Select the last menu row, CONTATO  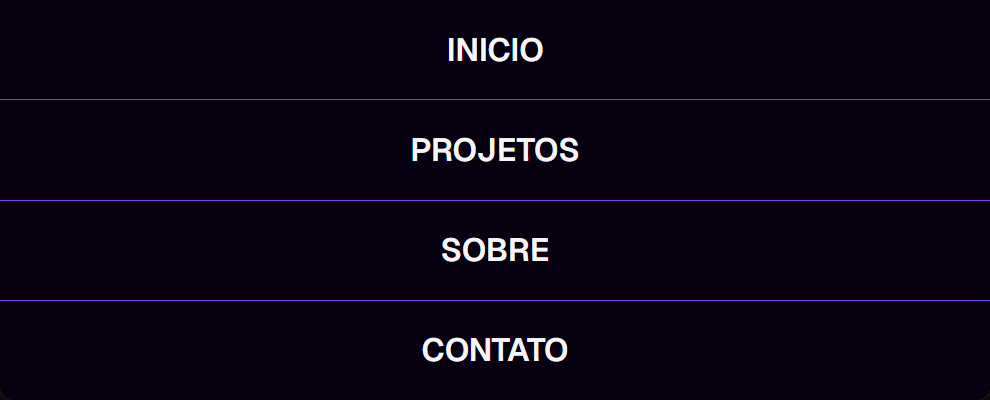point(495,350)
